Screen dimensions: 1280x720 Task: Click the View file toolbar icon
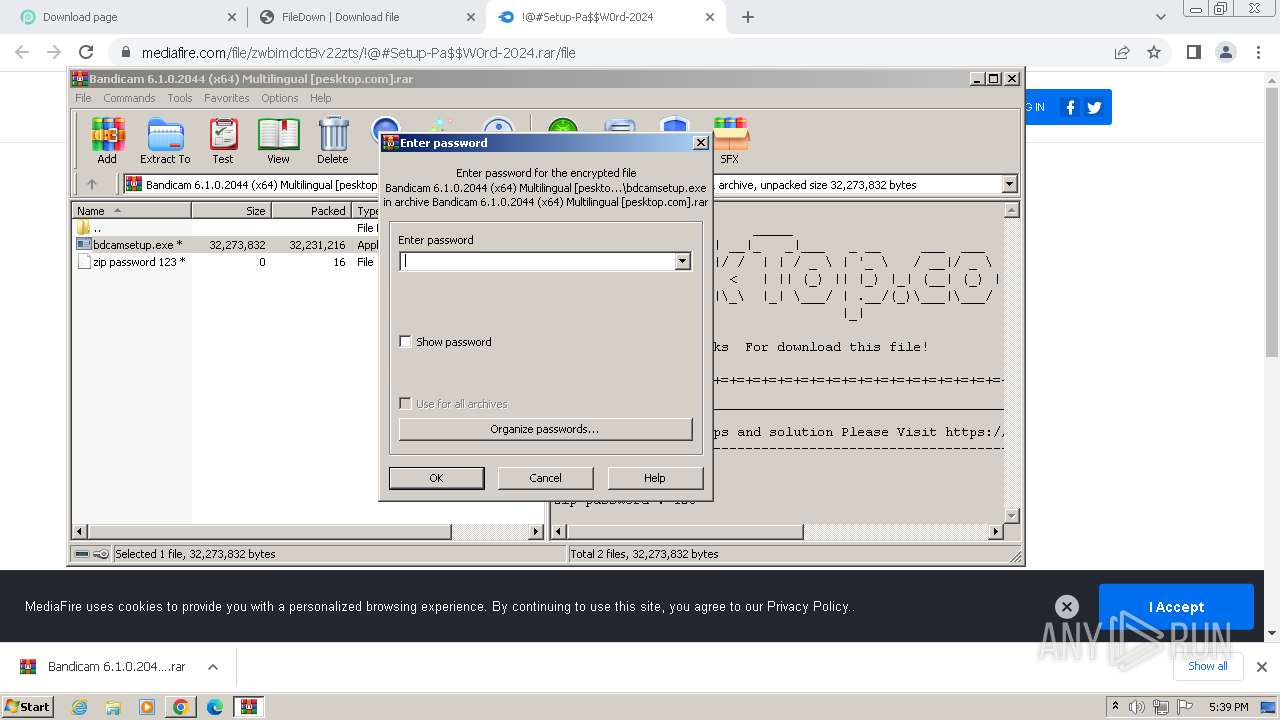[278, 141]
